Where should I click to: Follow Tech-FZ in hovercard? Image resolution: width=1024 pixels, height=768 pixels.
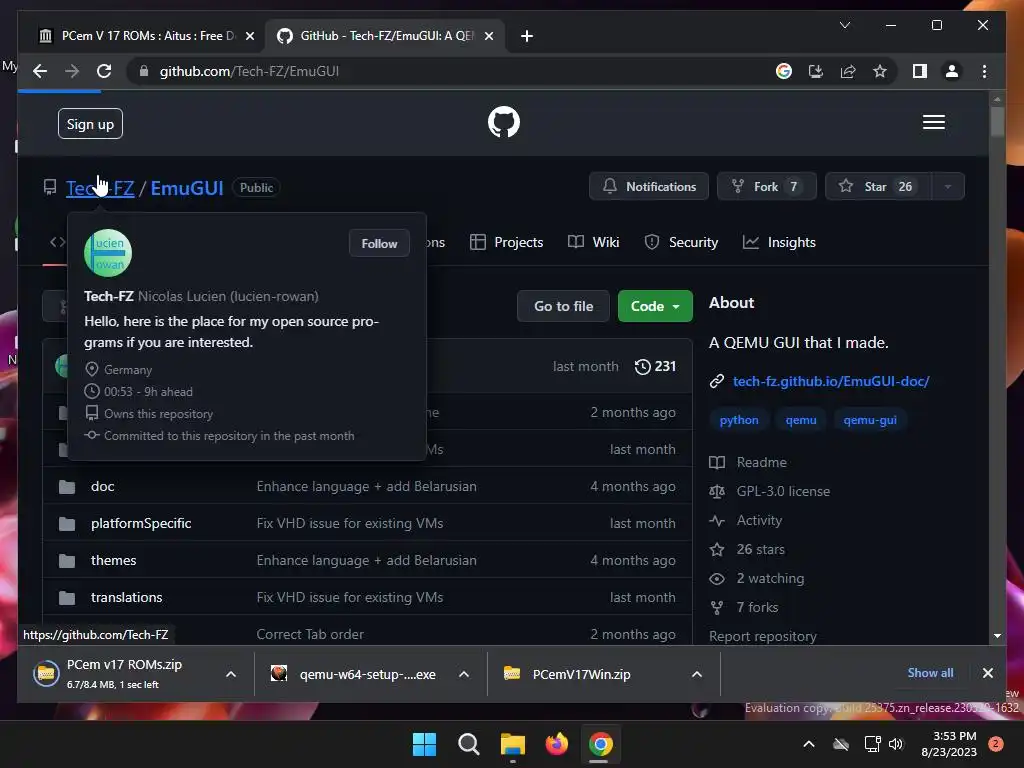379,244
